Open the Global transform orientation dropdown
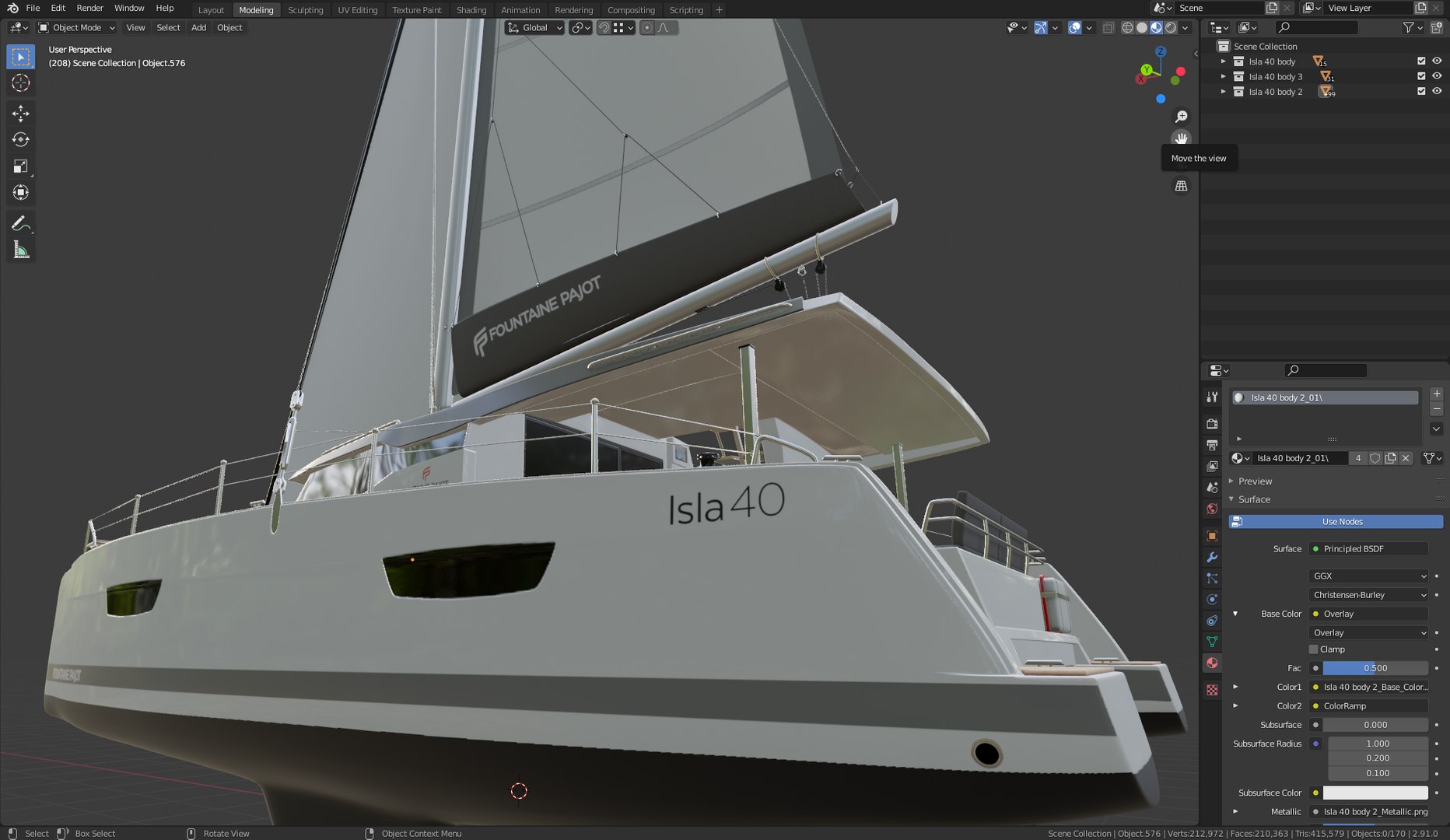 tap(534, 28)
